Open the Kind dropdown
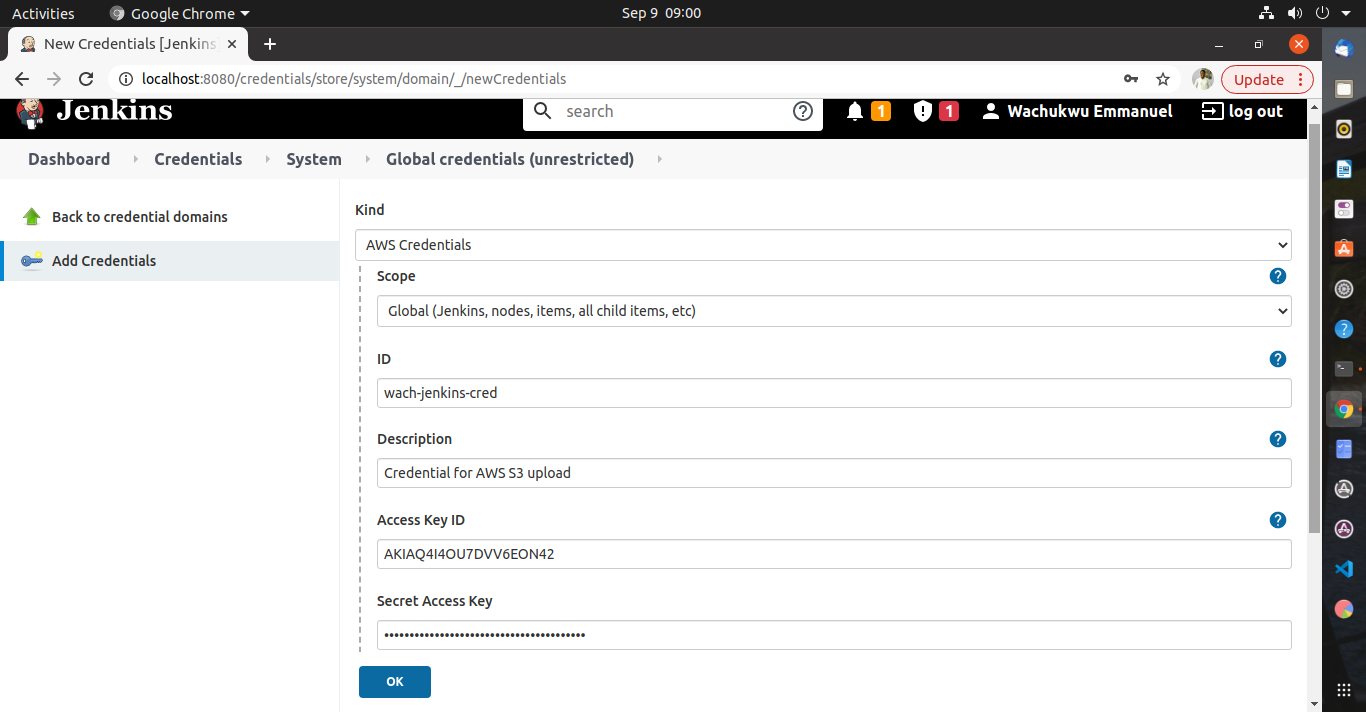 (823, 245)
